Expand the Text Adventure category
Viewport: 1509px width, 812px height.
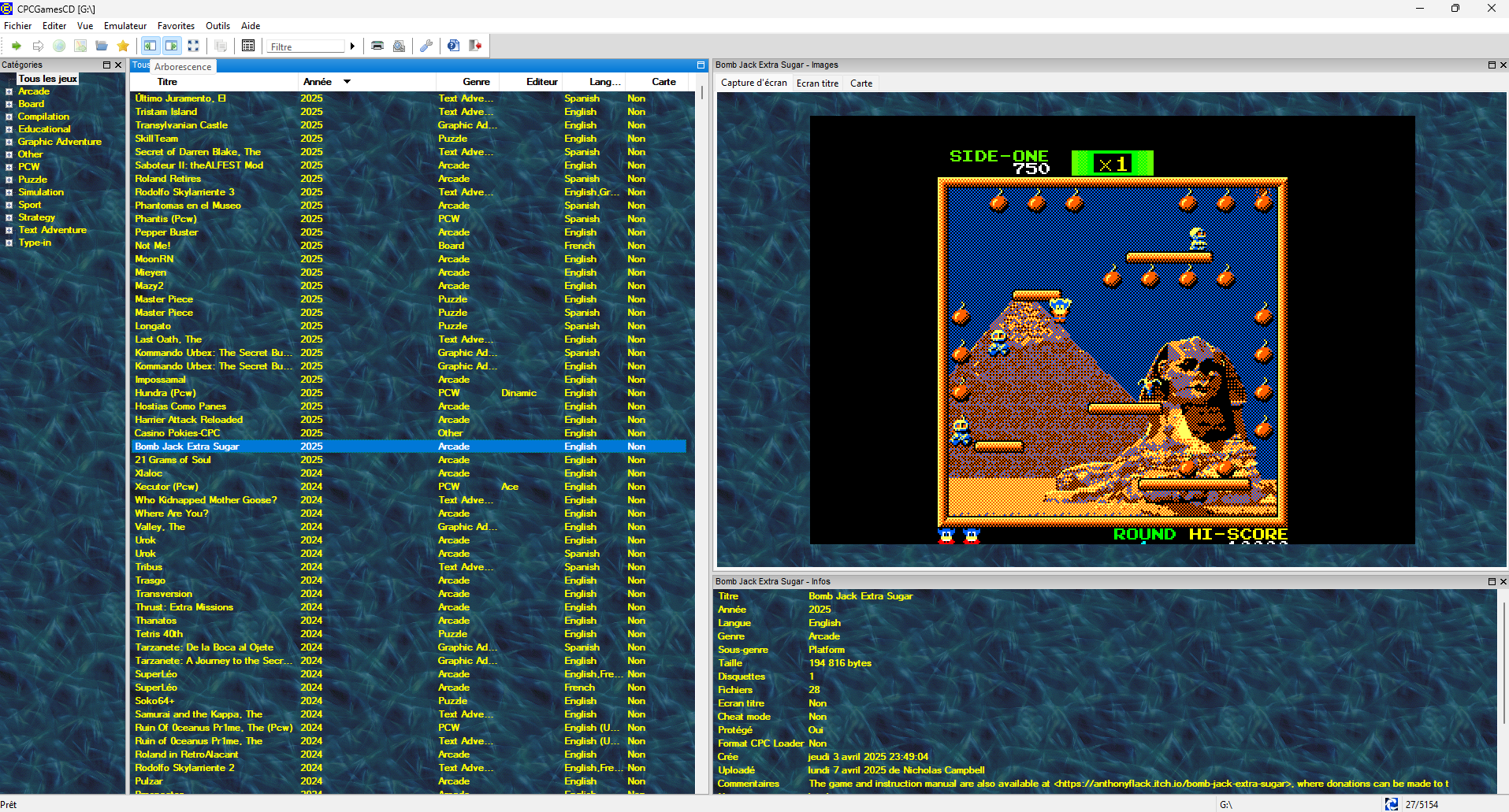coord(9,230)
